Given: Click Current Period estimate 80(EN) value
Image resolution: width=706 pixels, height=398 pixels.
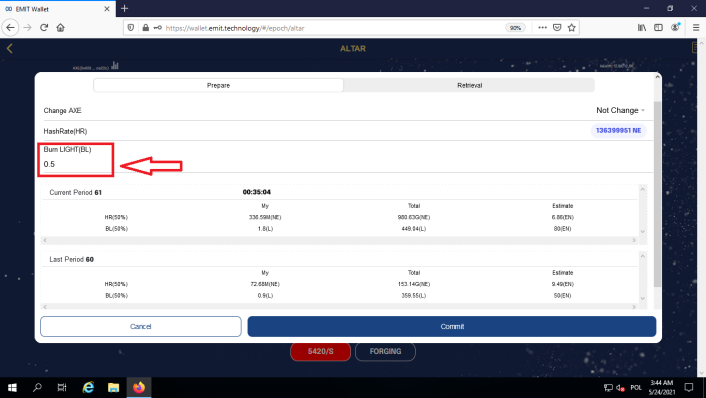Looking at the screenshot, I should (x=562, y=229).
